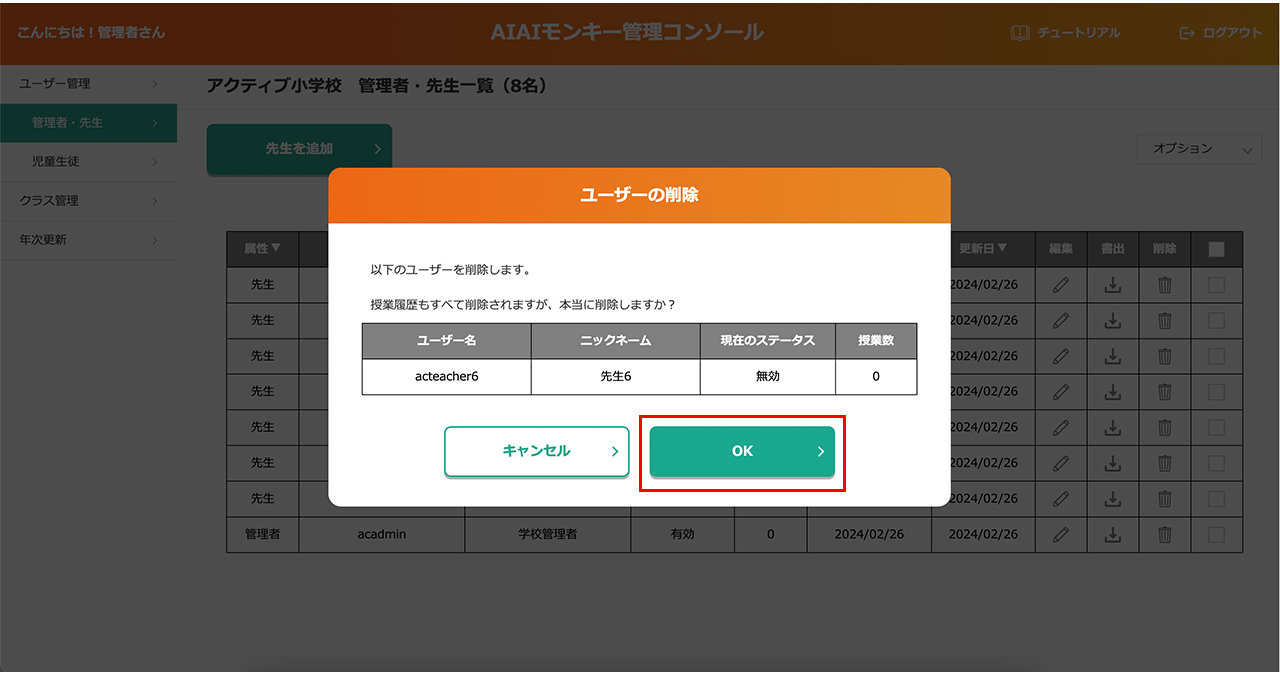Open the オプション dropdown
This screenshot has width=1280, height=675.
coord(1198,149)
